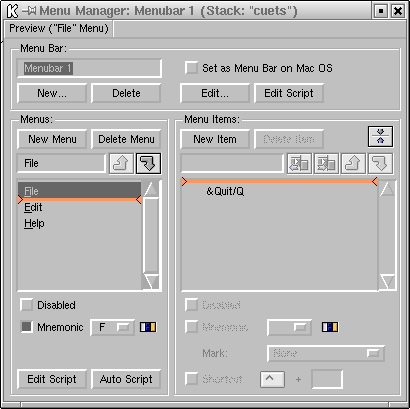
Task: Move the File menu down in the list
Action: pyautogui.click(x=148, y=163)
